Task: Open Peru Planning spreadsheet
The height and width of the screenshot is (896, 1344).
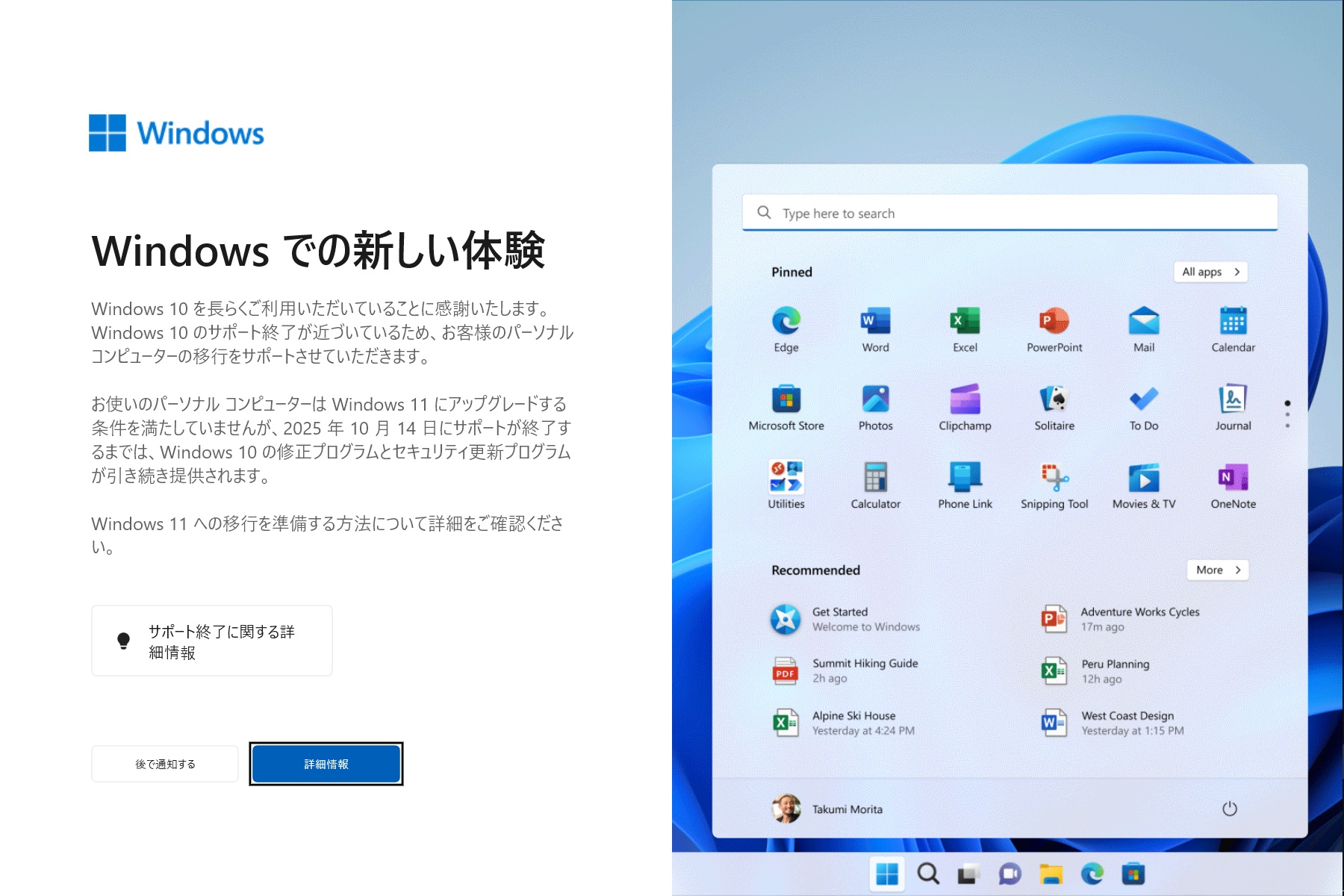Action: point(1096,671)
